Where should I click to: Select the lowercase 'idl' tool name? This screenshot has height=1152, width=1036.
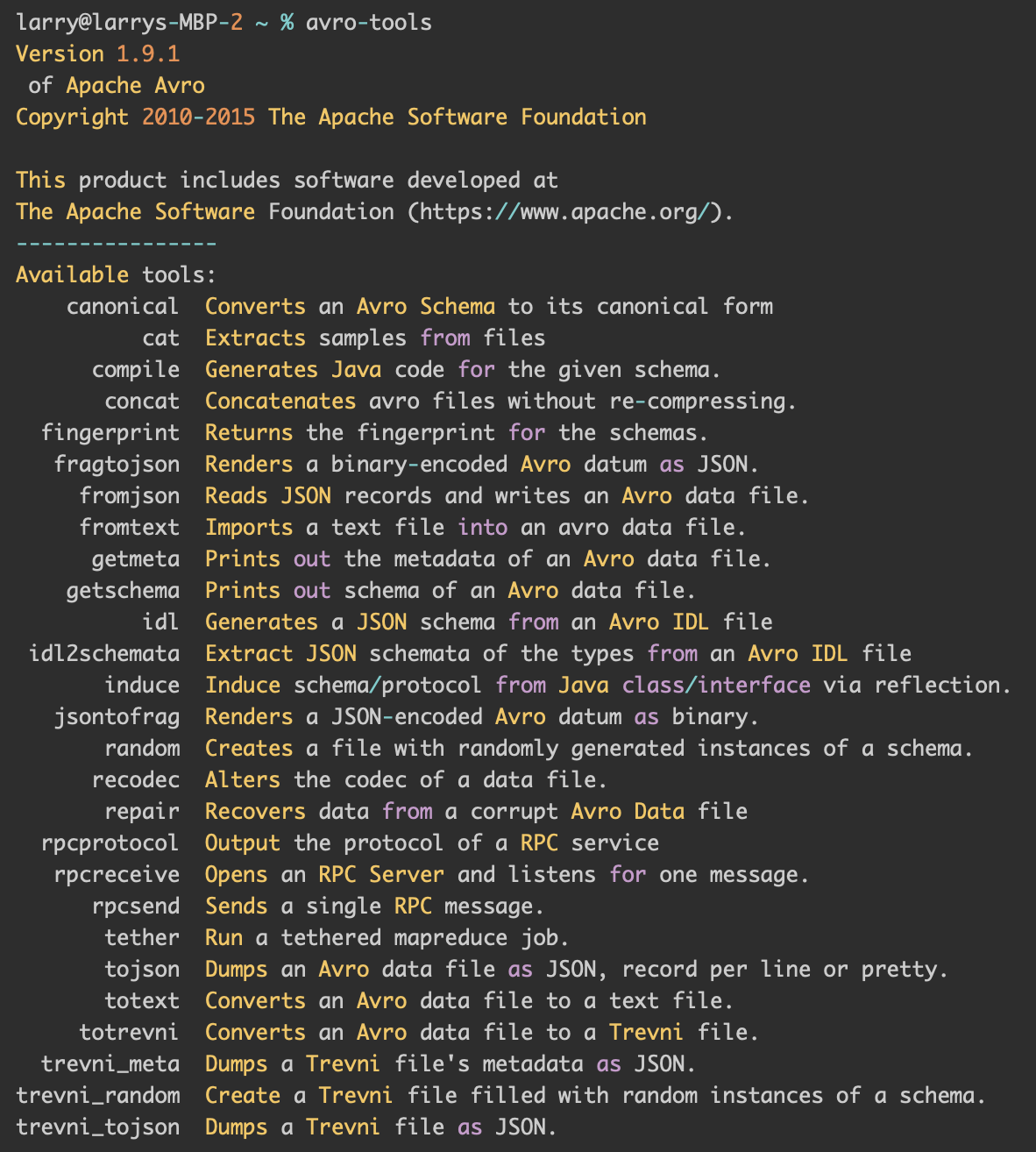[x=161, y=622]
